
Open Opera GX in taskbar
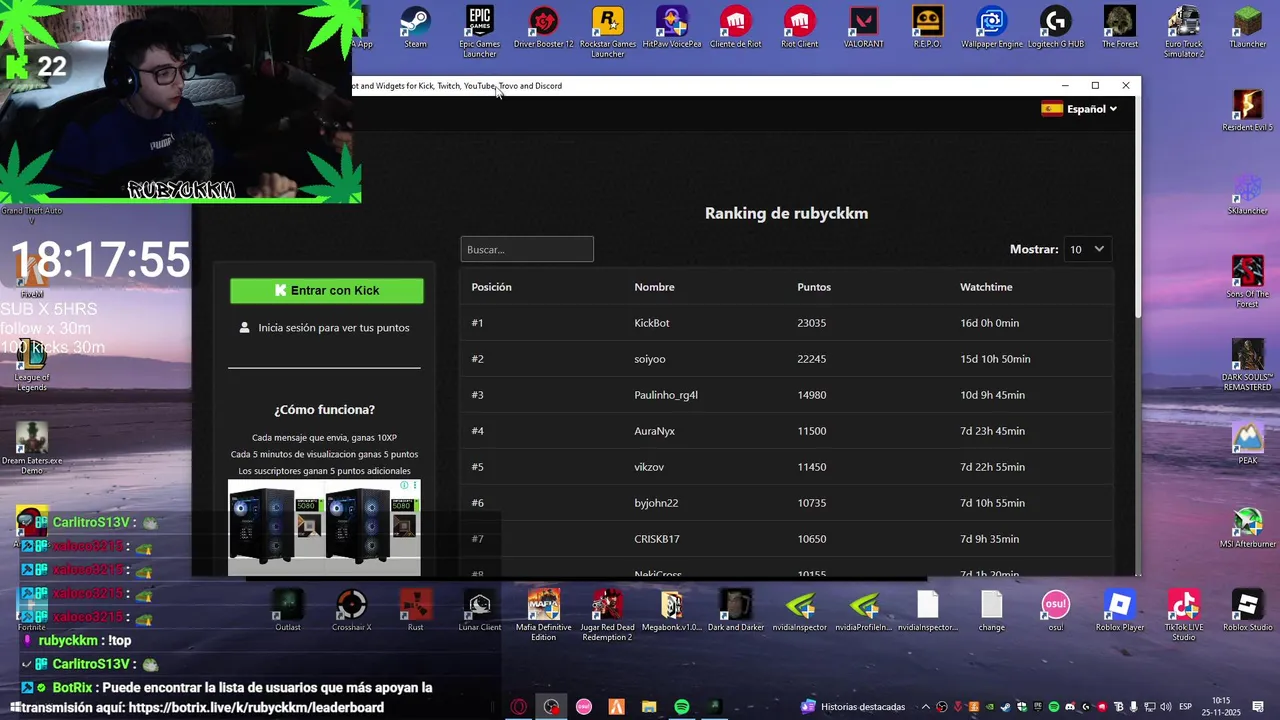pos(519,707)
